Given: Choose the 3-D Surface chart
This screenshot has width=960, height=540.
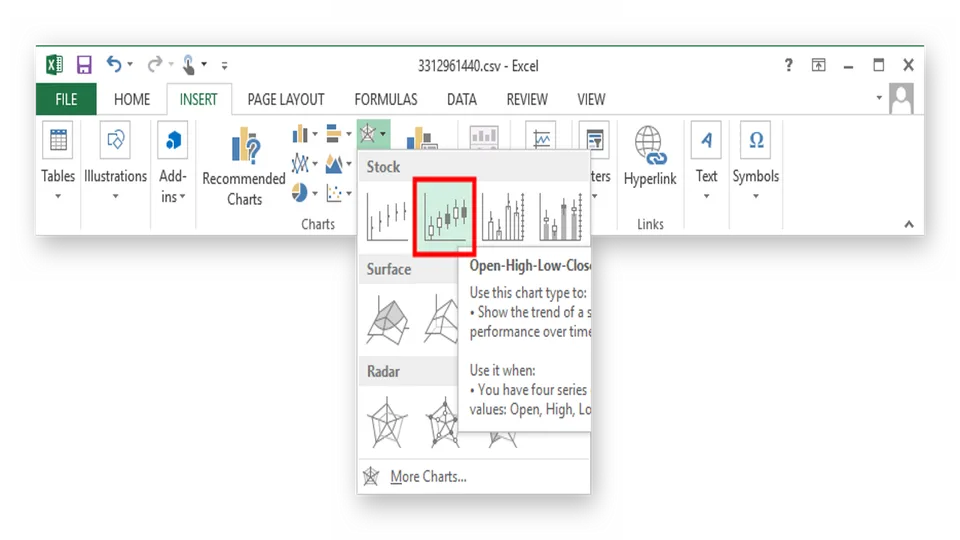Looking at the screenshot, I should [388, 320].
